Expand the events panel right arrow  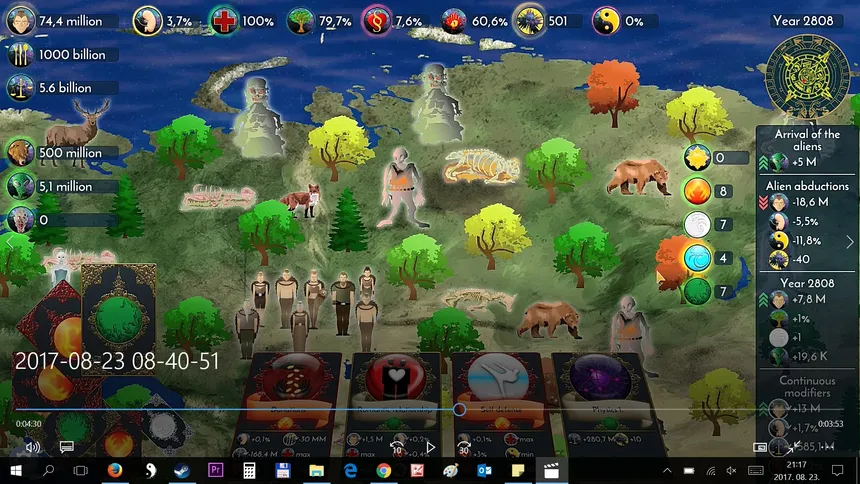click(x=850, y=241)
